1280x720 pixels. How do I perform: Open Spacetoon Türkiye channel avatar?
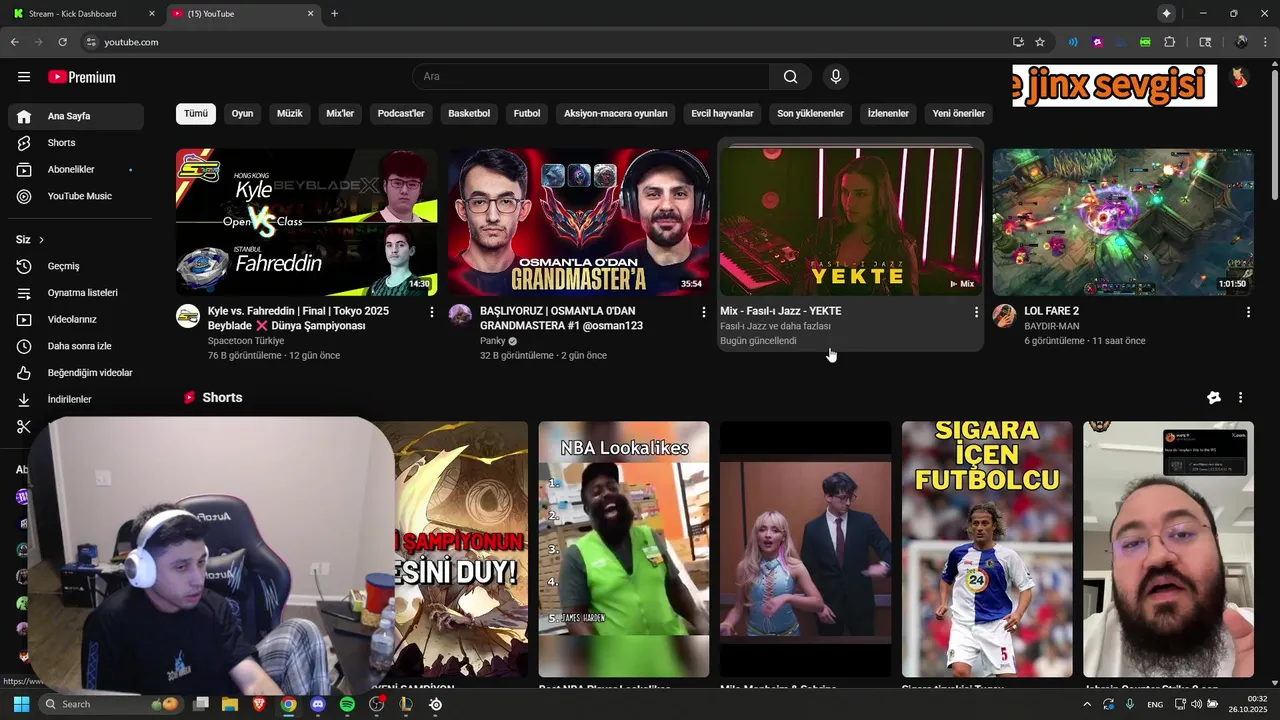[188, 316]
